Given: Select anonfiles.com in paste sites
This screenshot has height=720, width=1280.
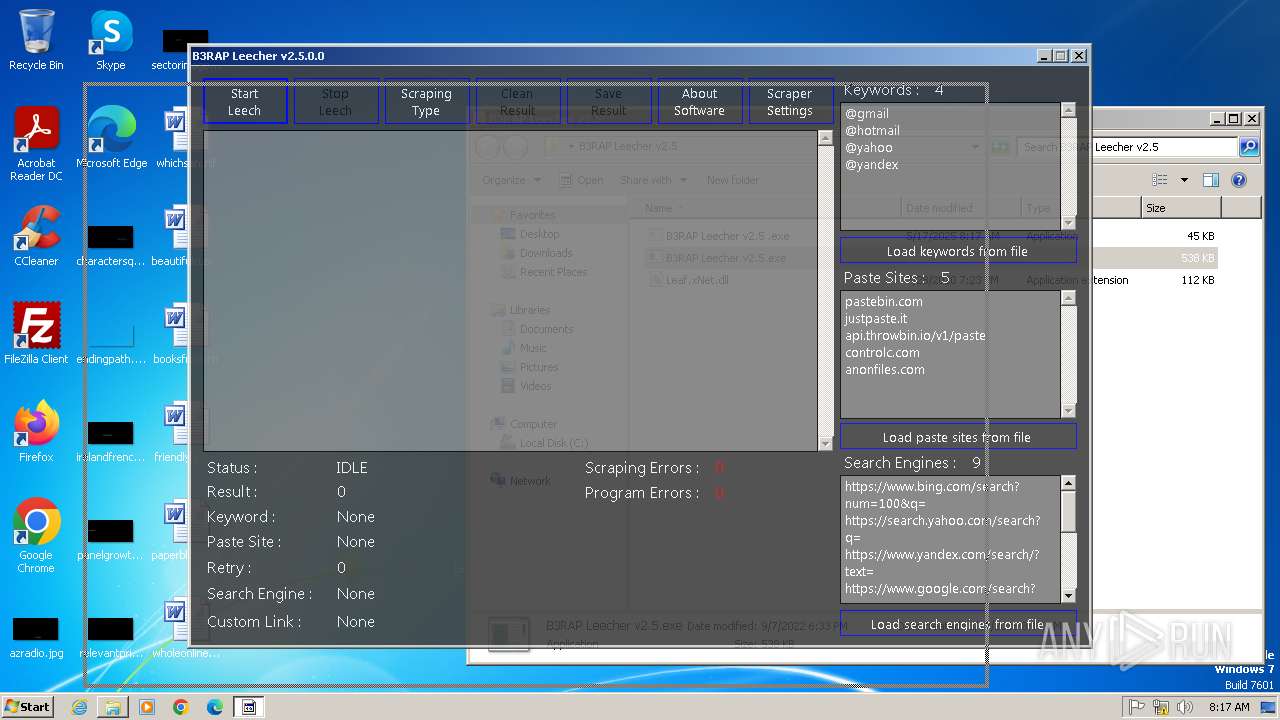Looking at the screenshot, I should [x=885, y=369].
